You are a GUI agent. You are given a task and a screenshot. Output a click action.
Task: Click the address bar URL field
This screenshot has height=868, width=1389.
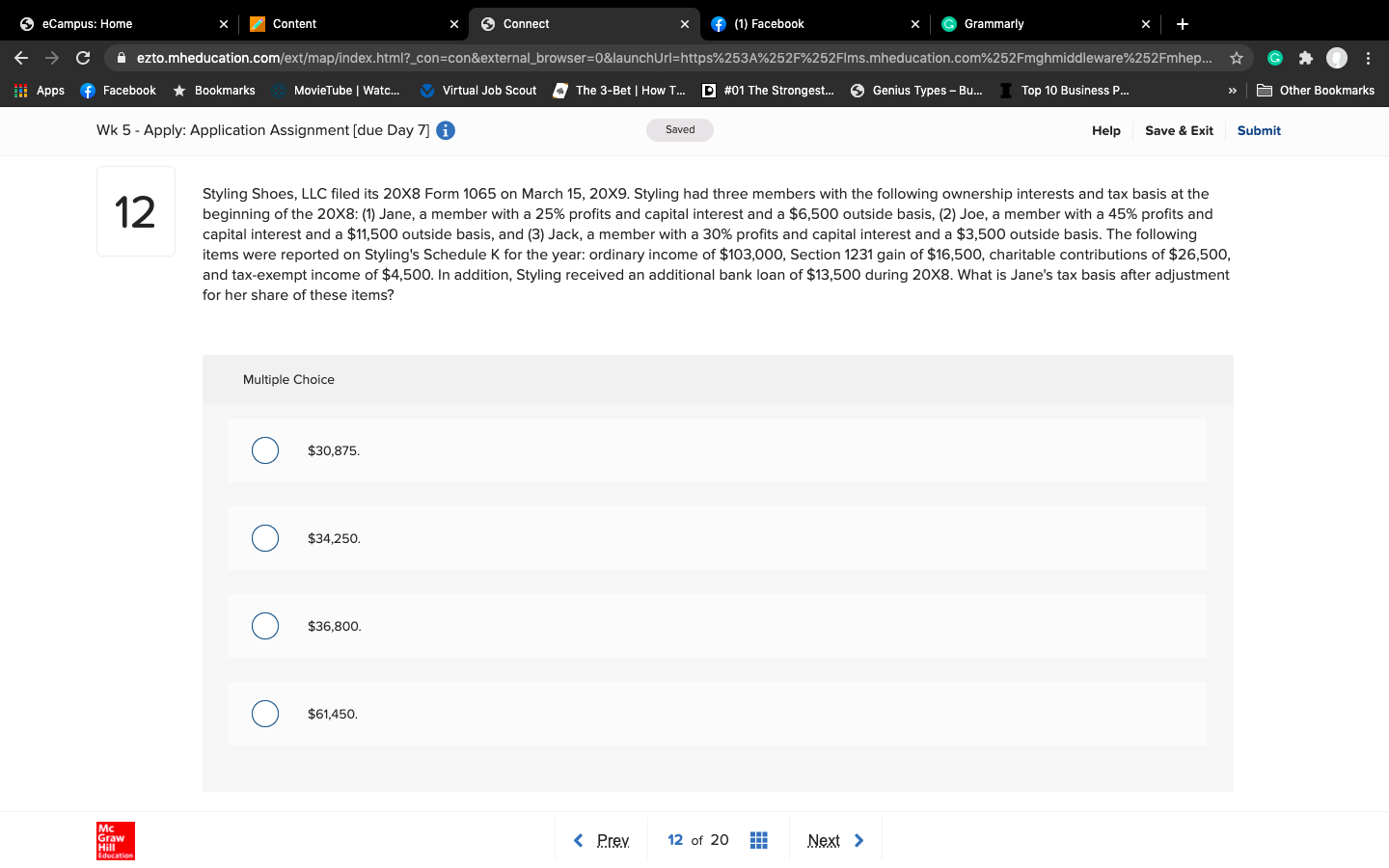(x=674, y=58)
